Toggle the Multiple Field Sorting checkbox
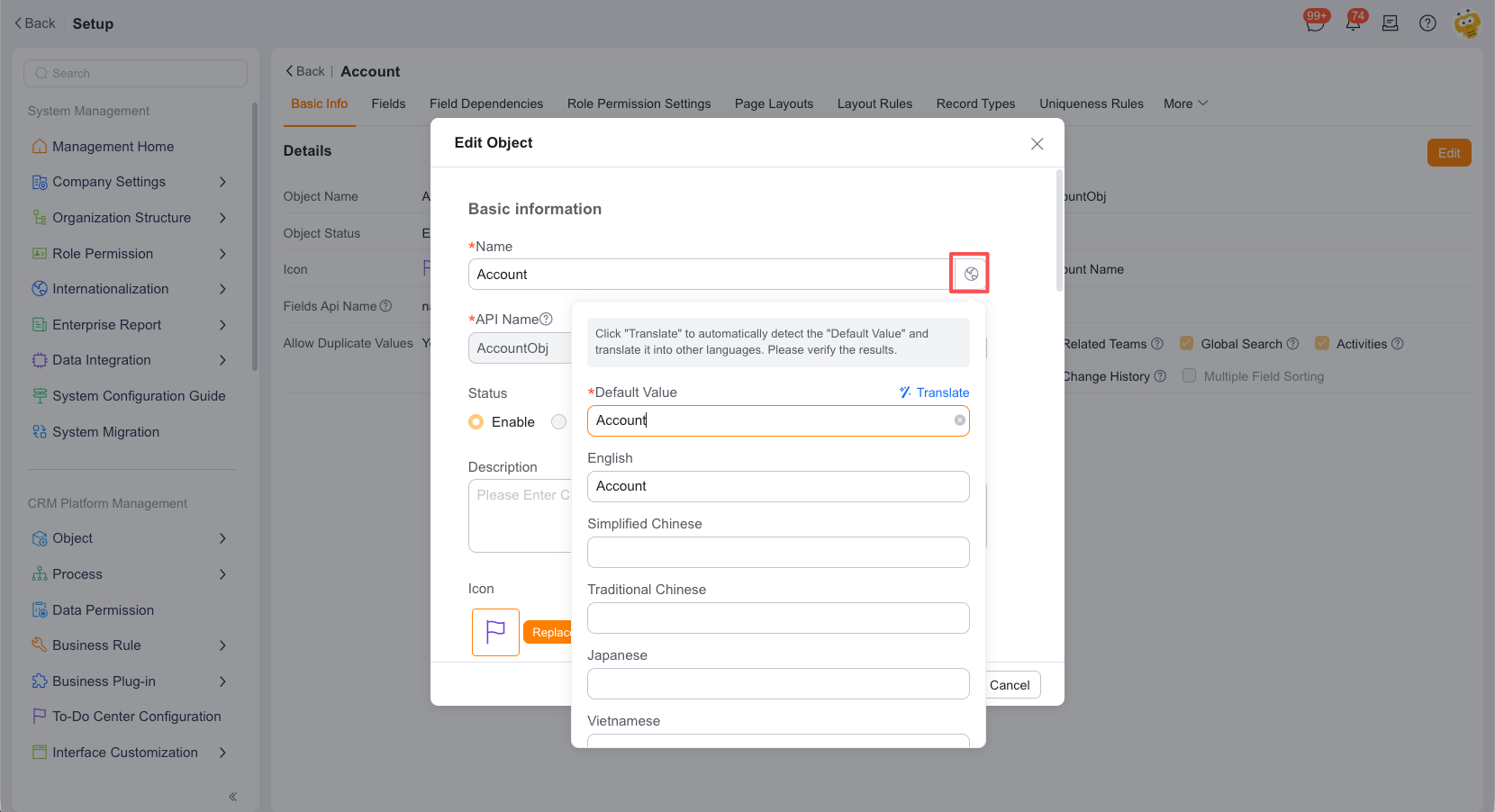 [1190, 375]
